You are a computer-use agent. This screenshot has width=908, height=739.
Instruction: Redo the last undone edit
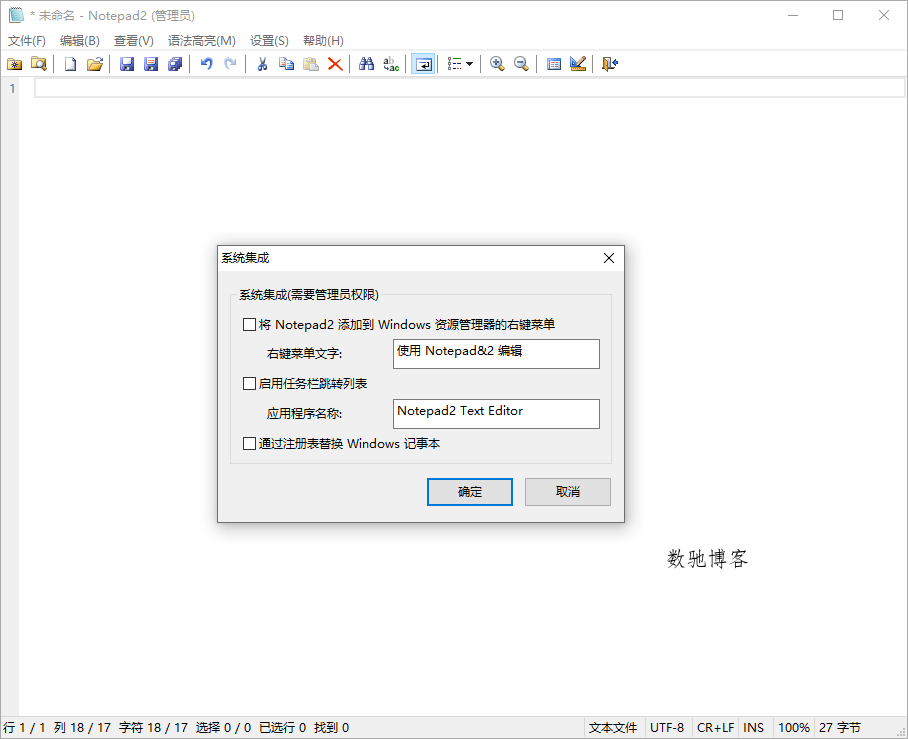(x=230, y=64)
